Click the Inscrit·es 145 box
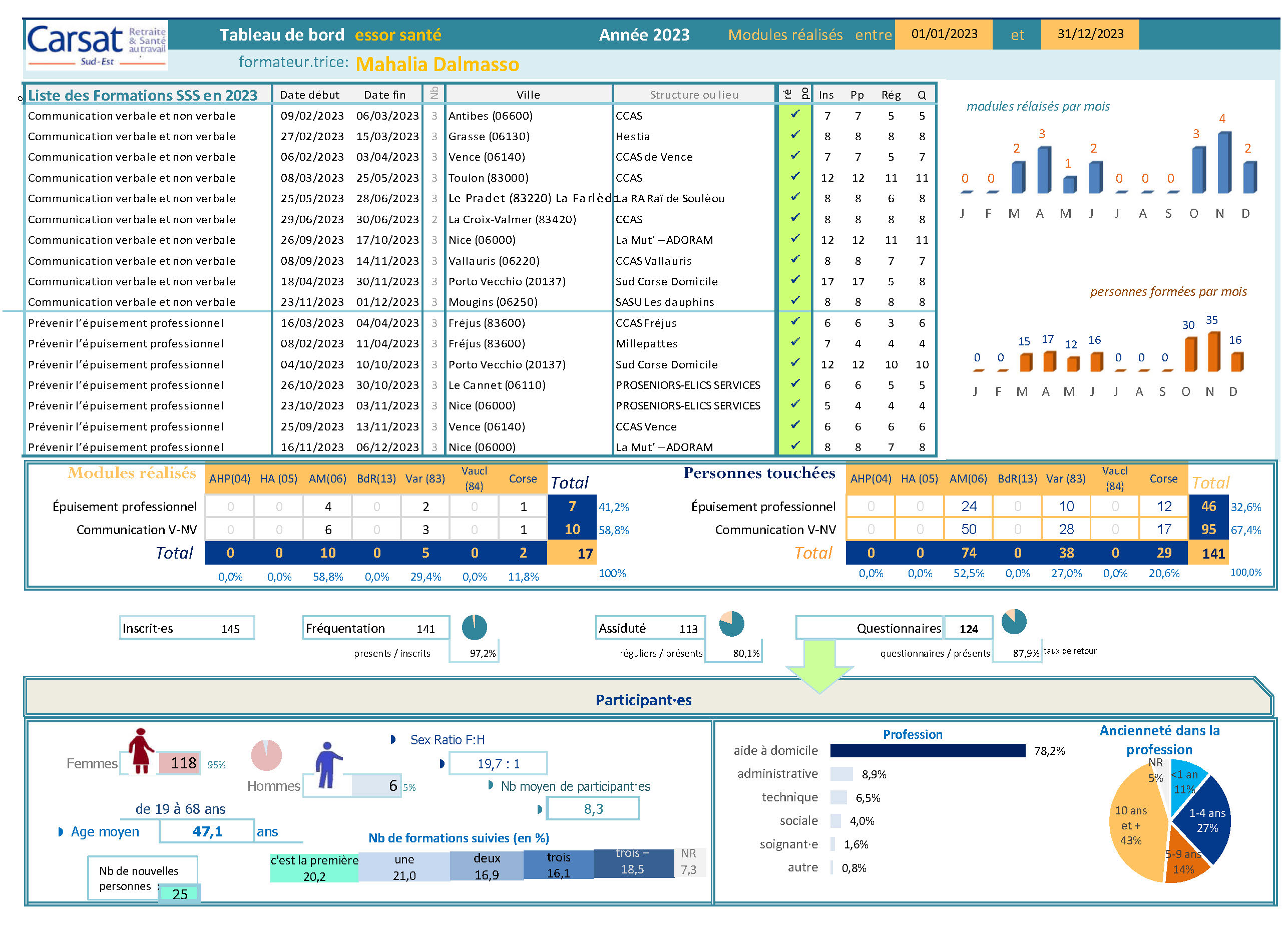The width and height of the screenshot is (1288, 927). pyautogui.click(x=187, y=628)
